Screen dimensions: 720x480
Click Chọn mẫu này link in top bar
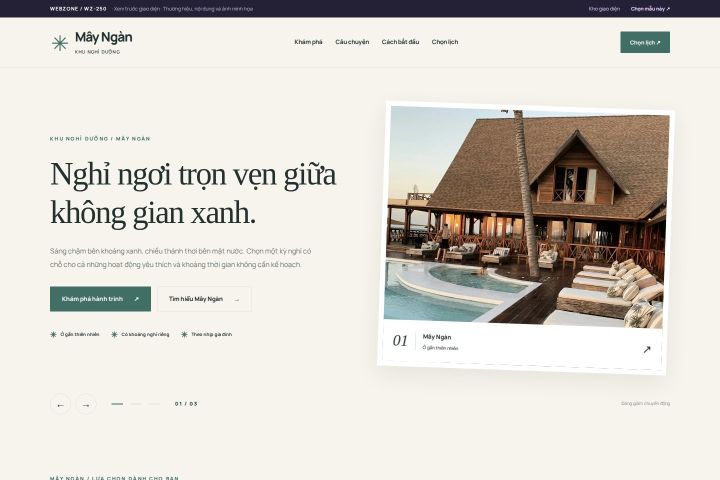click(650, 9)
